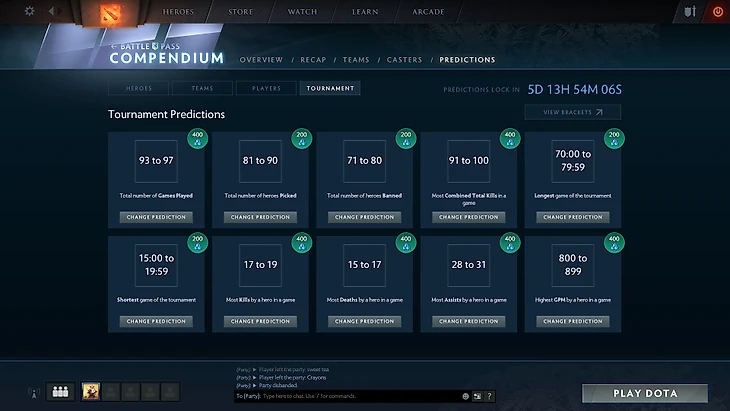This screenshot has height=411, width=730.
Task: Click the 400 points badge on Highest GPM
Action: (614, 243)
